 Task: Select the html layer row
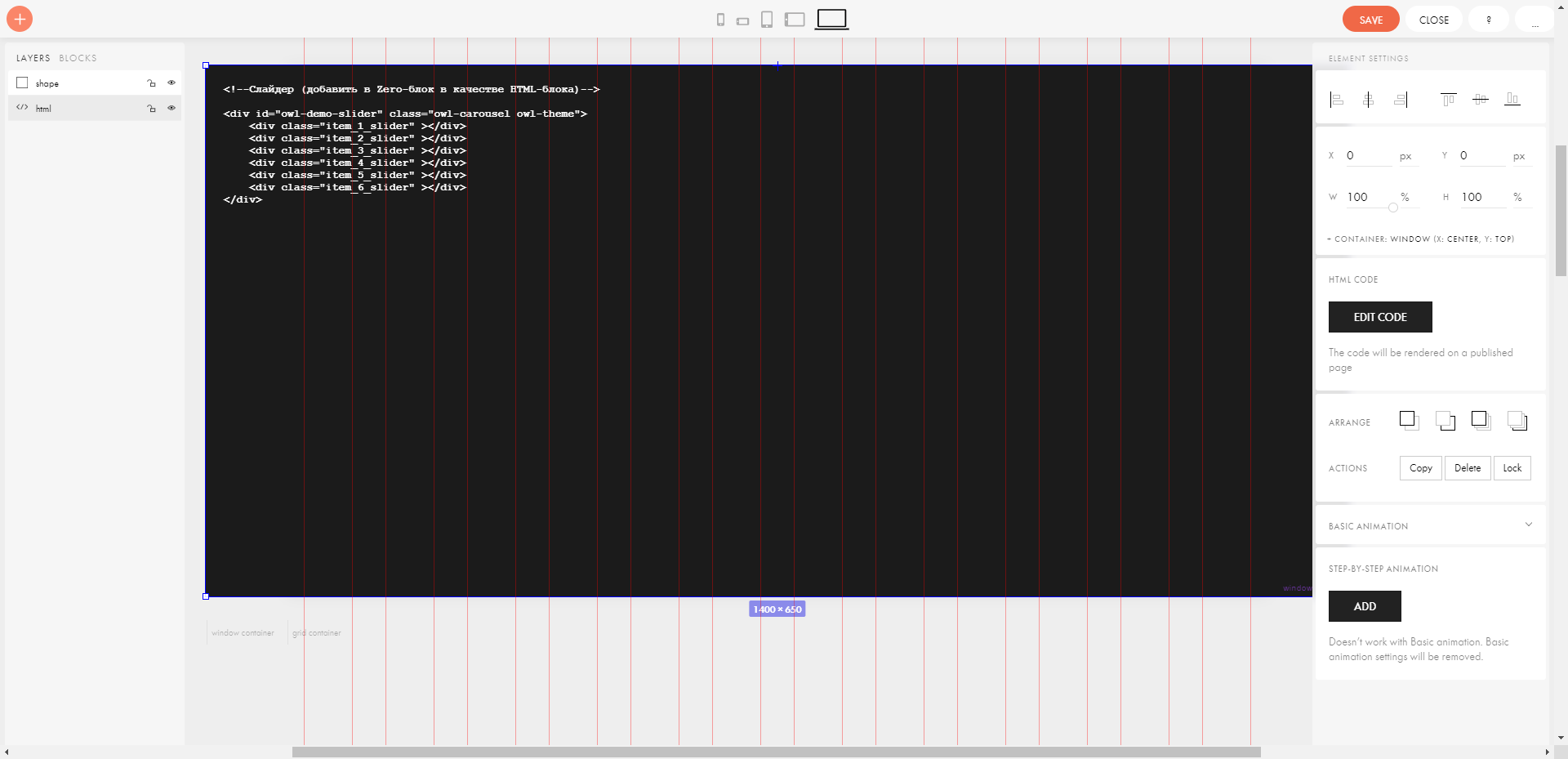click(x=95, y=108)
